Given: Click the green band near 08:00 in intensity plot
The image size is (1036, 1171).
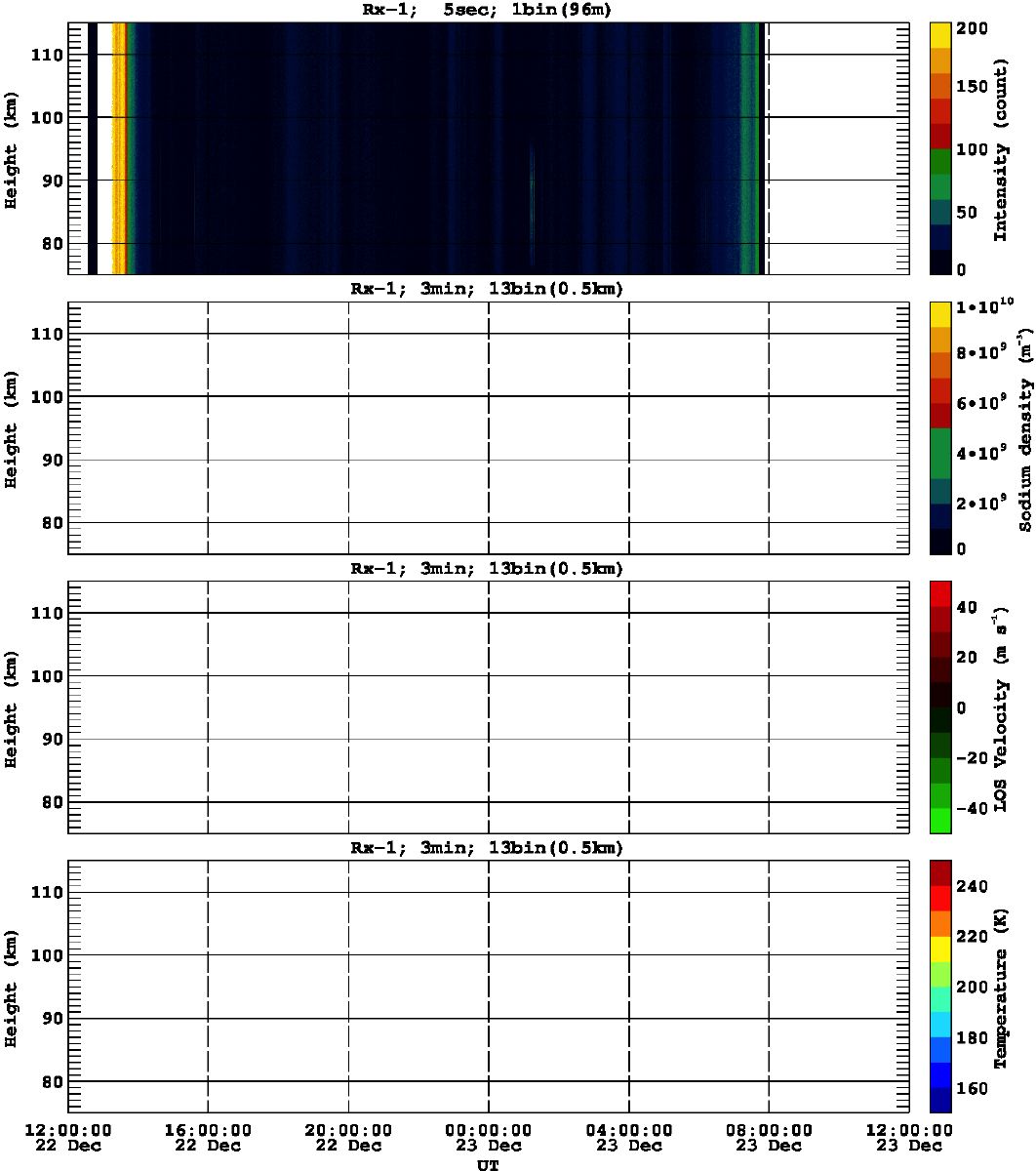Looking at the screenshot, I should click(749, 146).
